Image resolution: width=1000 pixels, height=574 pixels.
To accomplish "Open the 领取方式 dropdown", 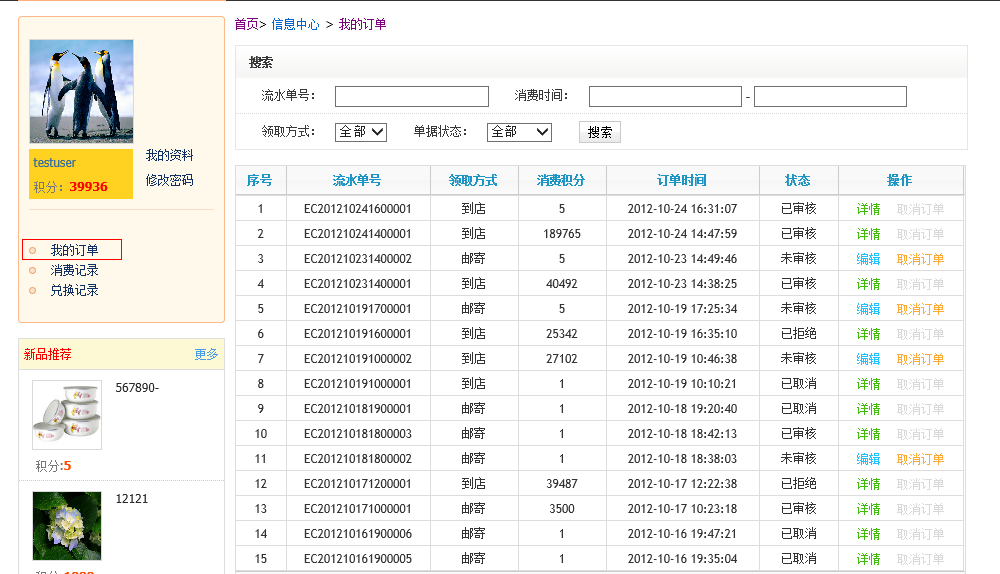I will (x=361, y=132).
